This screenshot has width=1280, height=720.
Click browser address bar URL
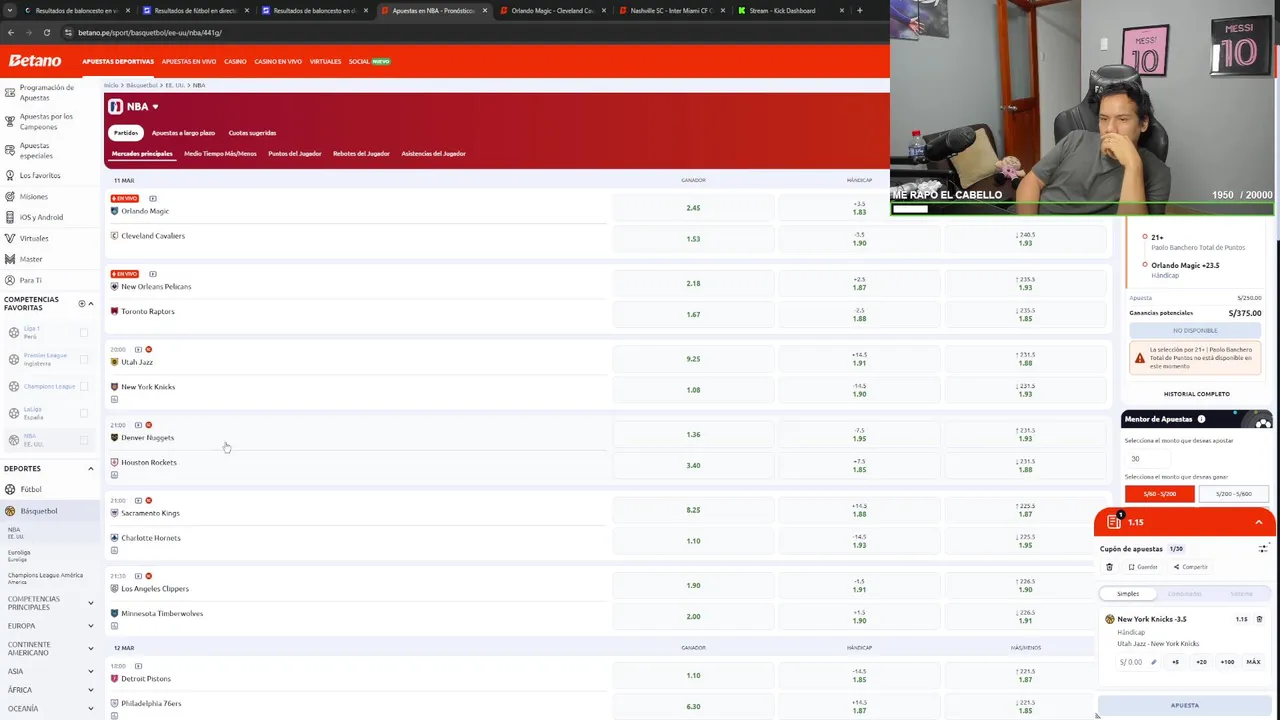150,32
